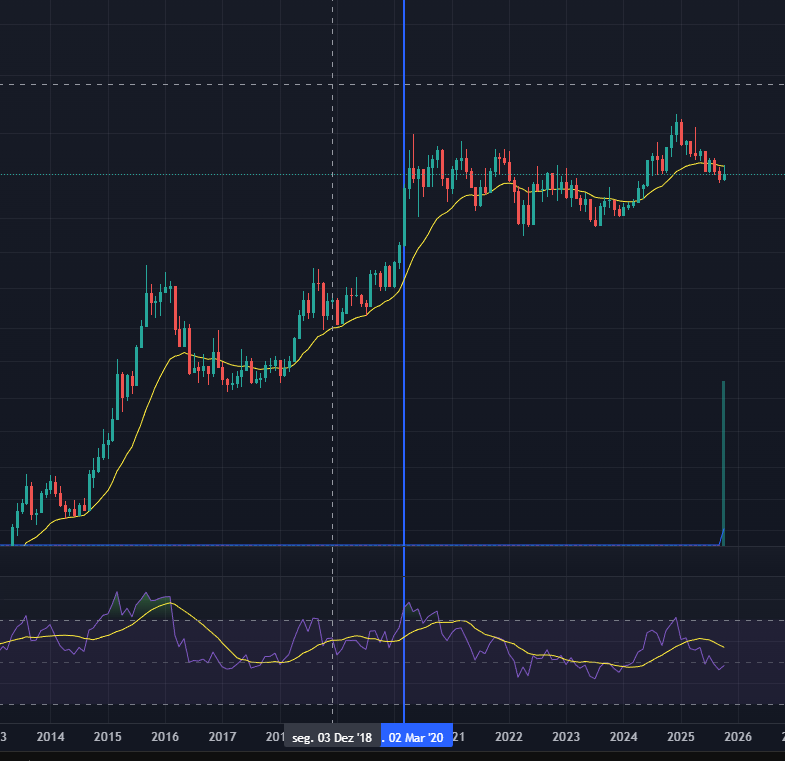Click the blue '02 Mar '20' date label
Image resolution: width=785 pixels, height=761 pixels.
click(417, 737)
